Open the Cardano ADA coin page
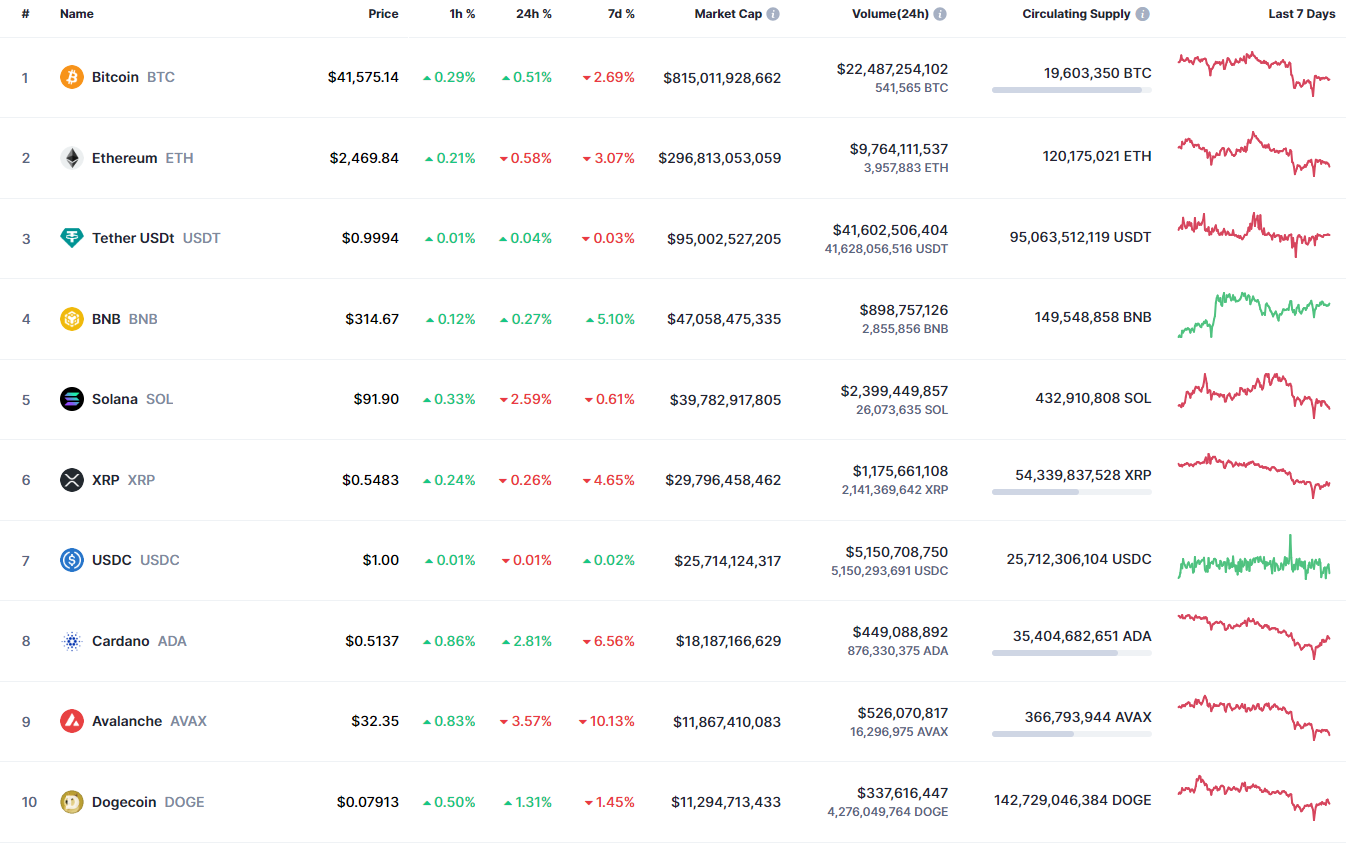 click(x=121, y=641)
